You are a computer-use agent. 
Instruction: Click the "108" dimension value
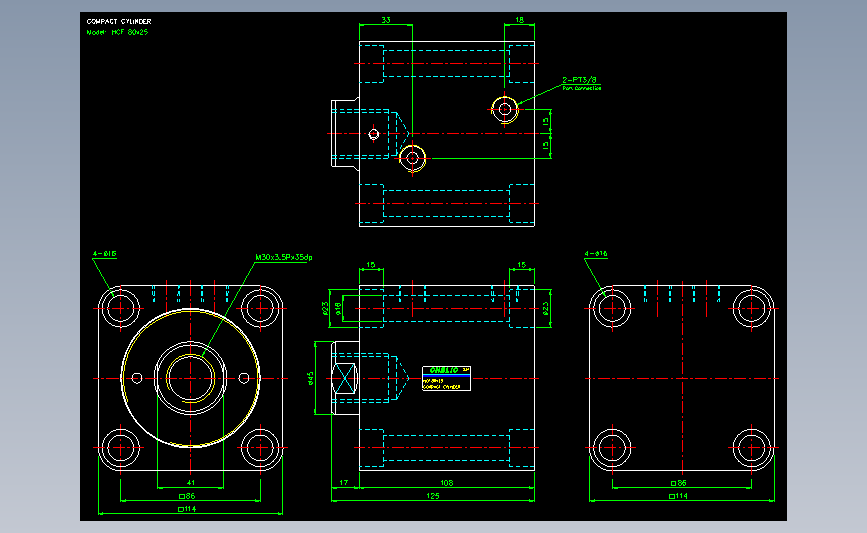[447, 483]
